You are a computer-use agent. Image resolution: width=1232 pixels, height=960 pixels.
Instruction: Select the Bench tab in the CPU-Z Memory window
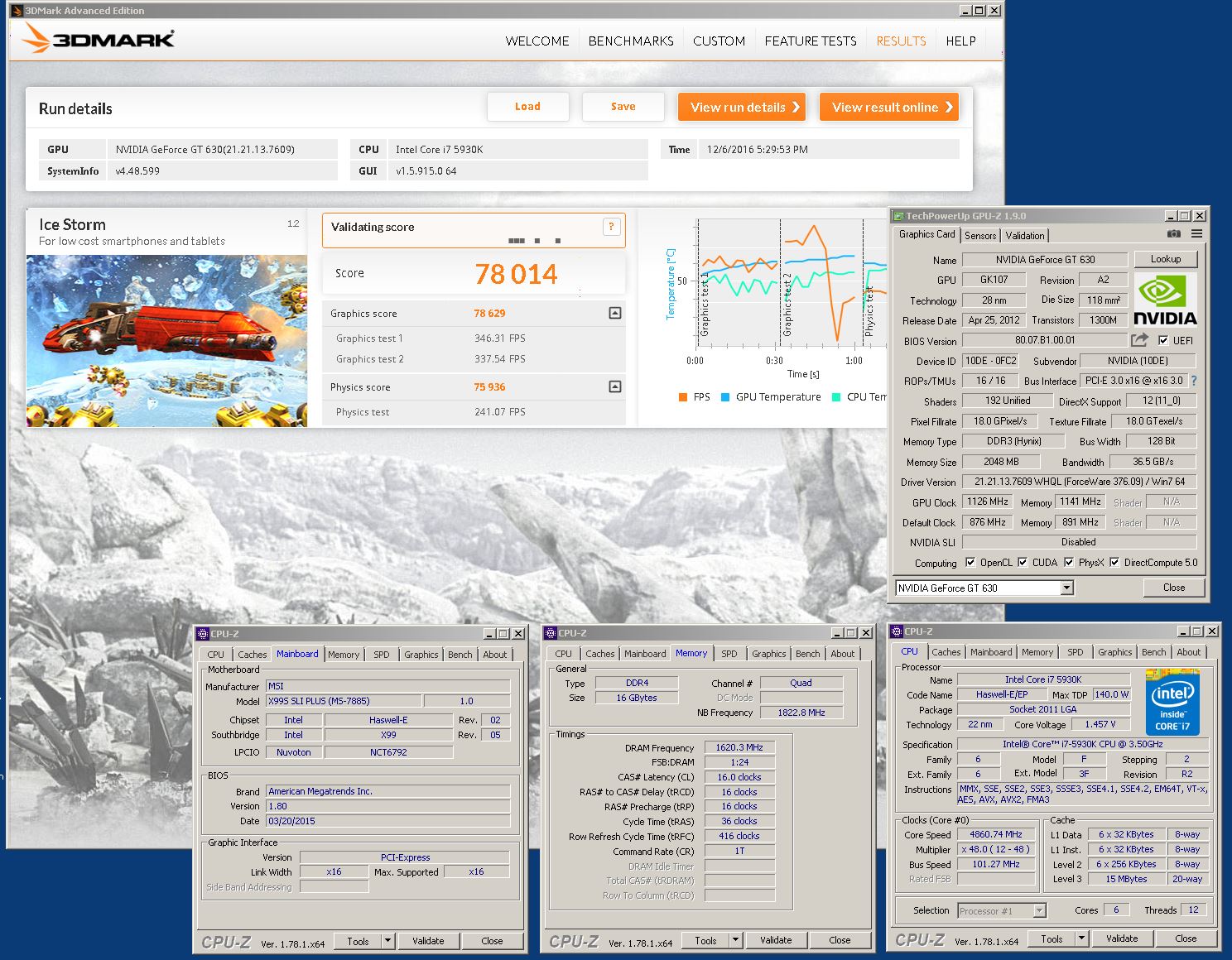pos(807,654)
